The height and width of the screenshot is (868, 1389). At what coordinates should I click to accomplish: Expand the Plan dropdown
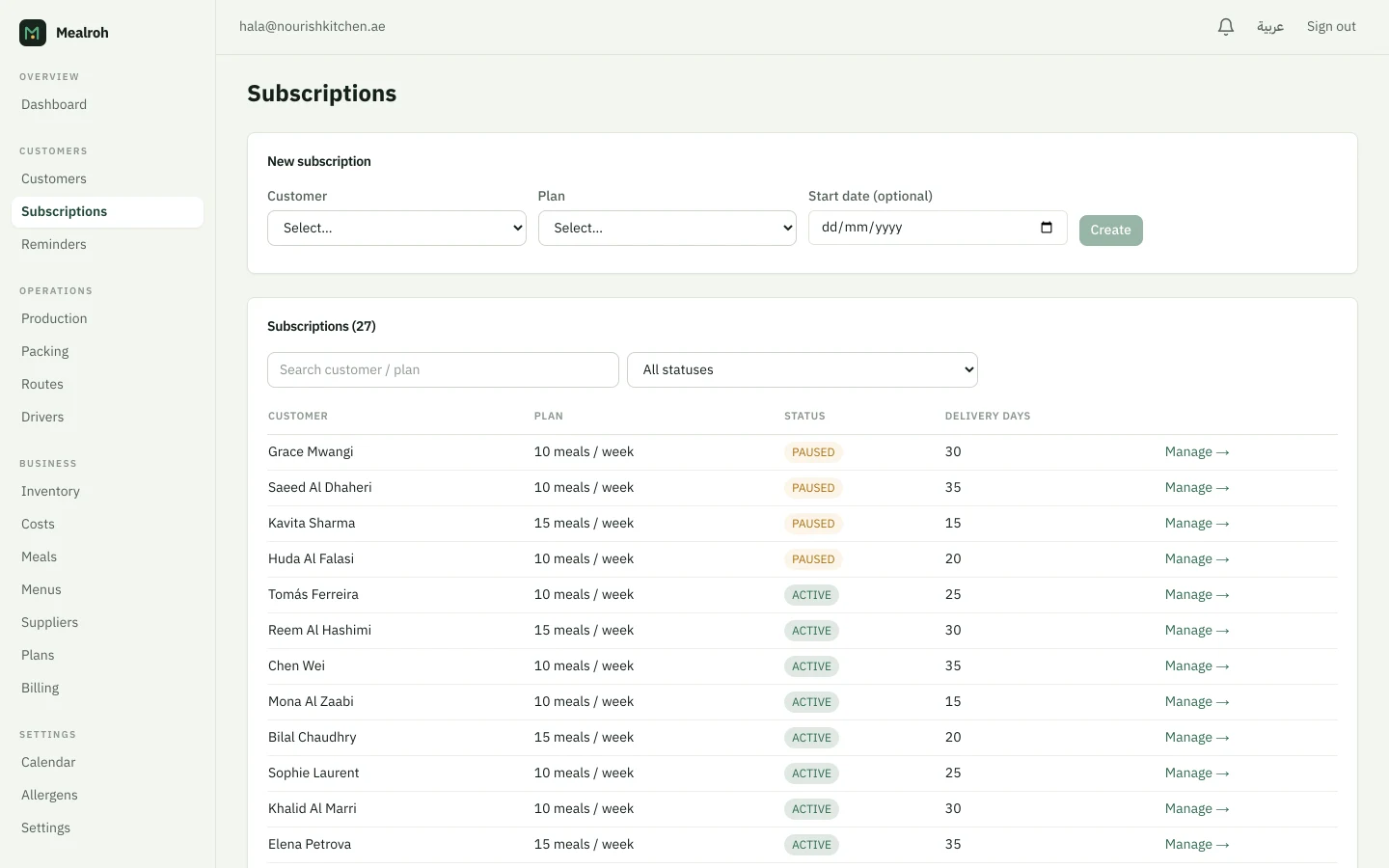tap(667, 229)
